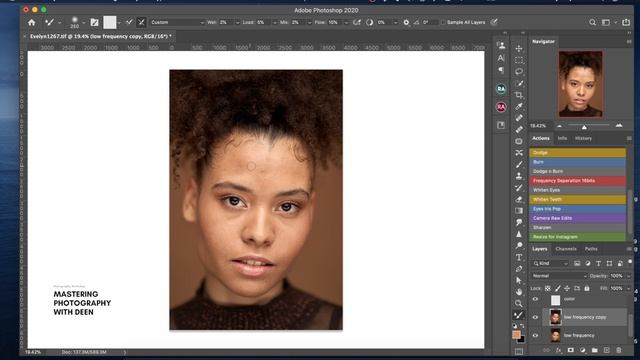Click the Create new group folder icon

pyautogui.click(x=595, y=350)
